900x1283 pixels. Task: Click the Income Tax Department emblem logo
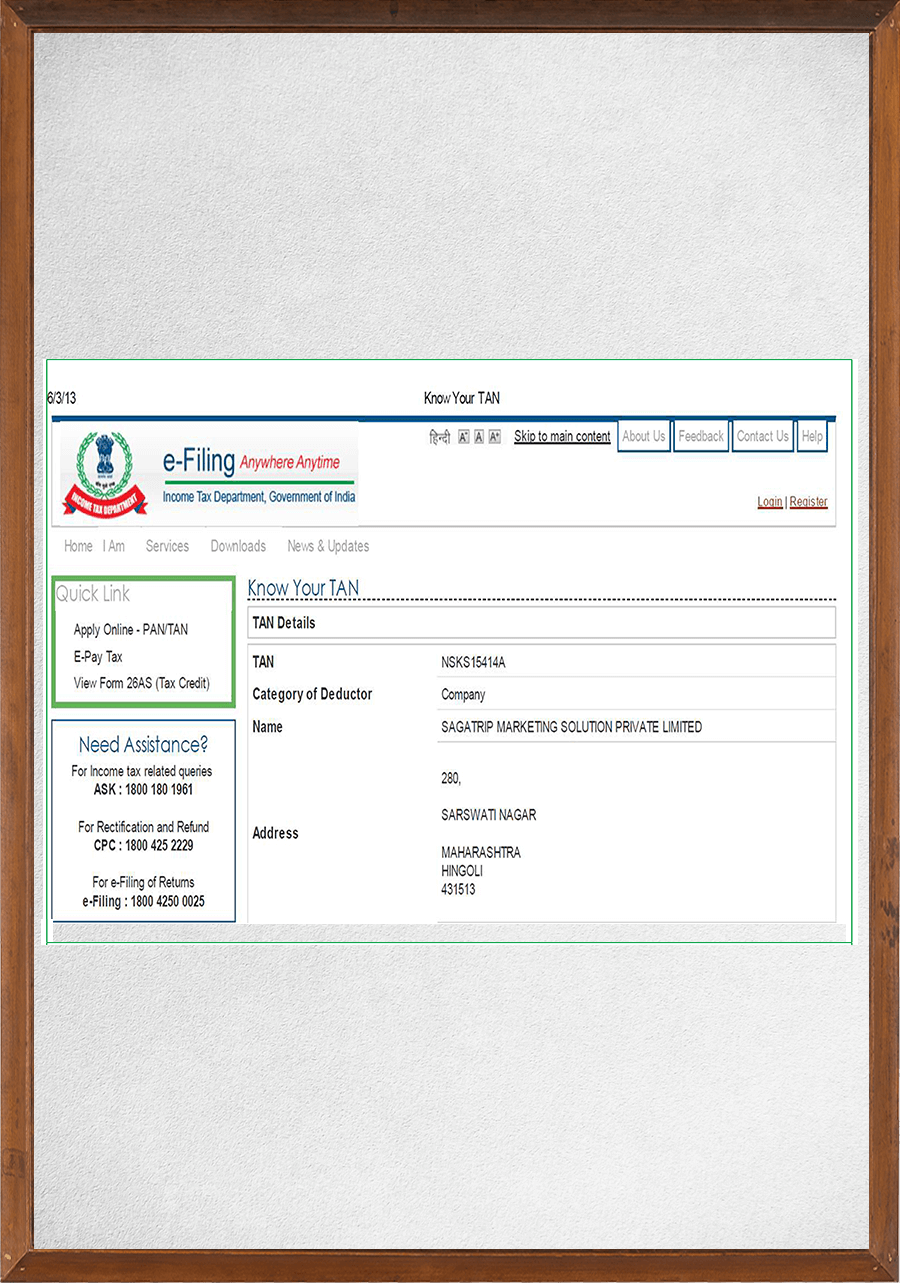[x=104, y=473]
